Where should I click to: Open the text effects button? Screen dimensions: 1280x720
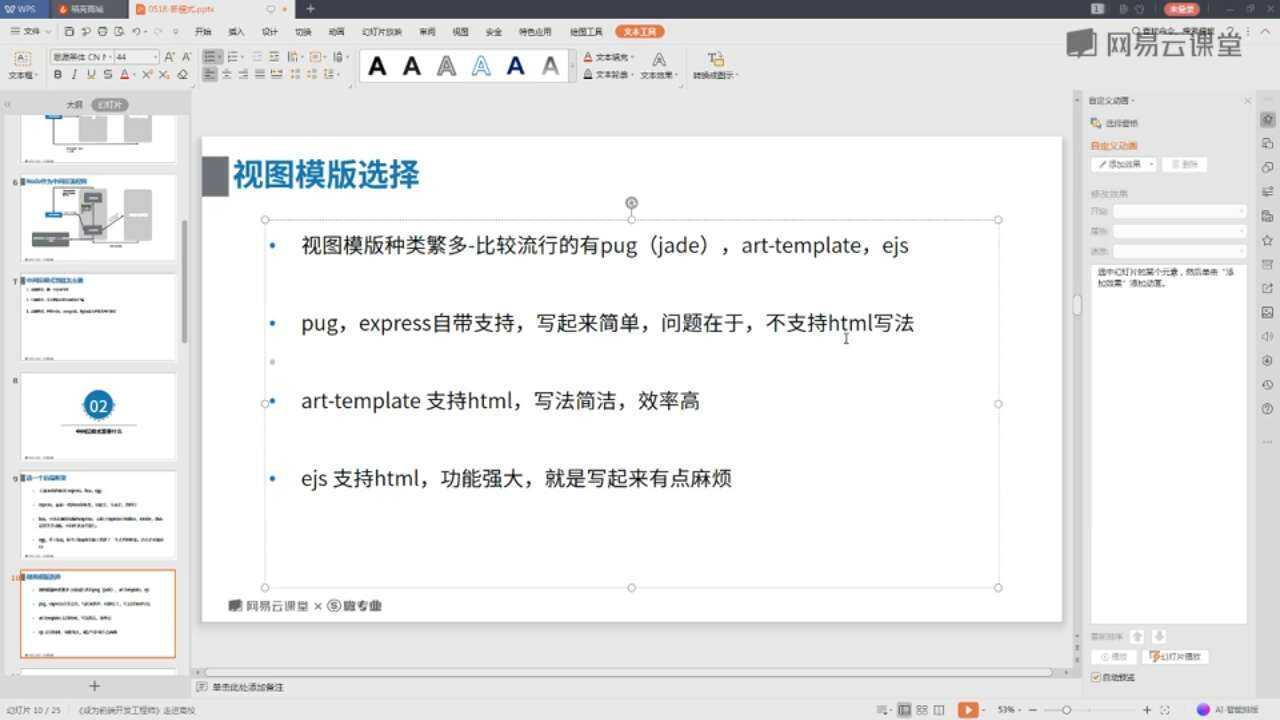(x=659, y=66)
